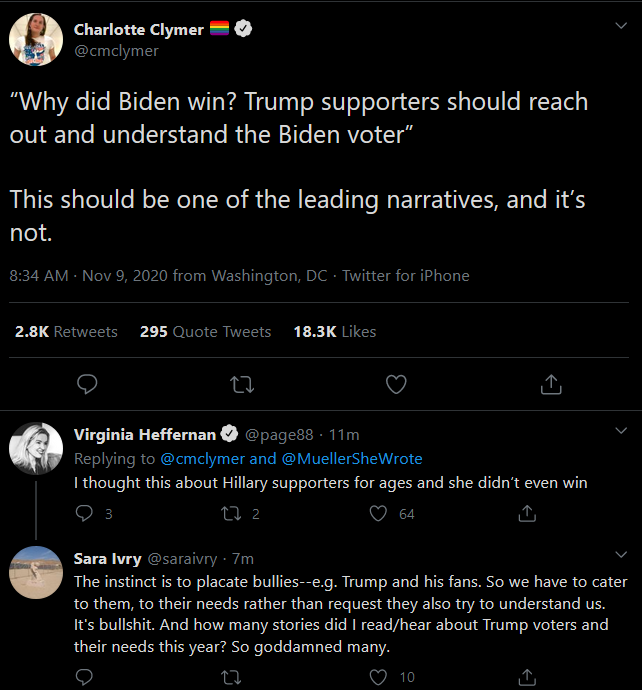Reply to Virginia Heffernan's tweet
Image resolution: width=642 pixels, height=690 pixels.
pyautogui.click(x=84, y=513)
